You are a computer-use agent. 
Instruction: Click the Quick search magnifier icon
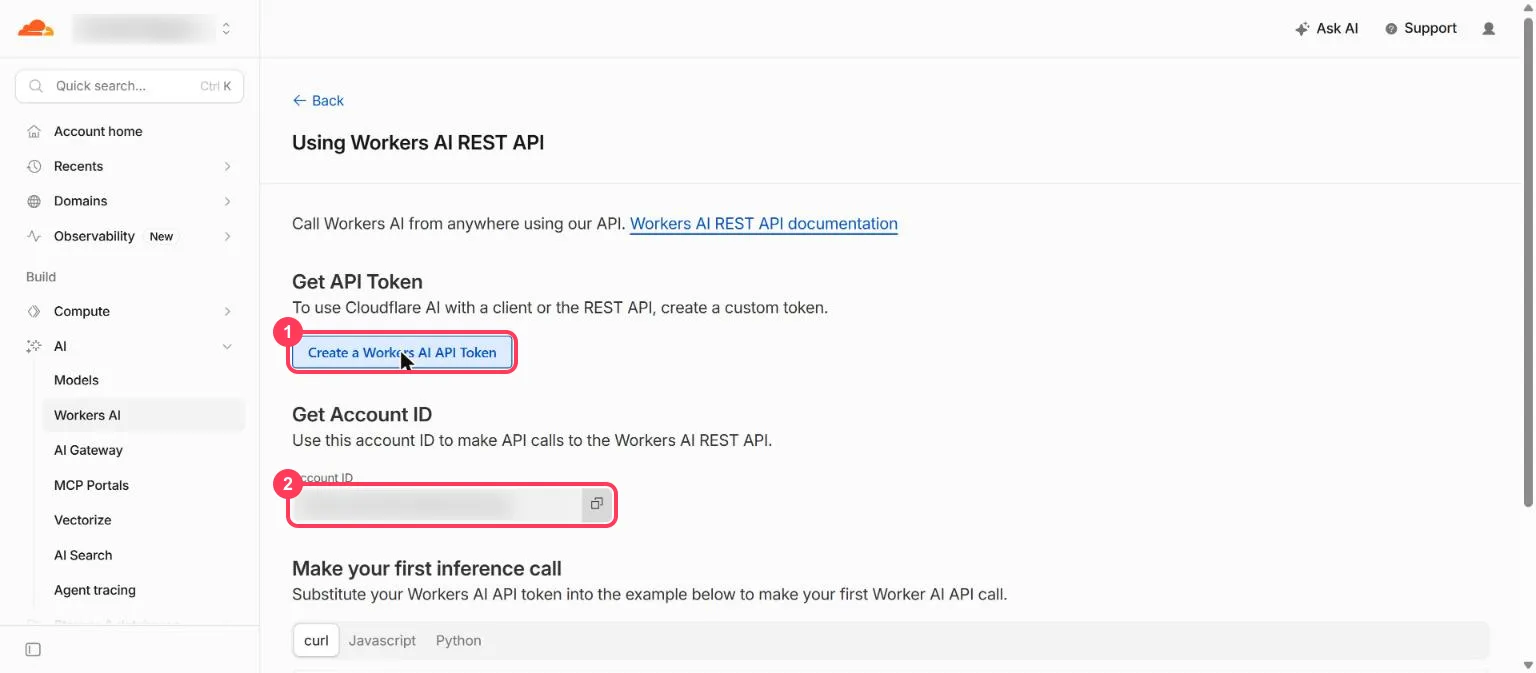click(36, 86)
